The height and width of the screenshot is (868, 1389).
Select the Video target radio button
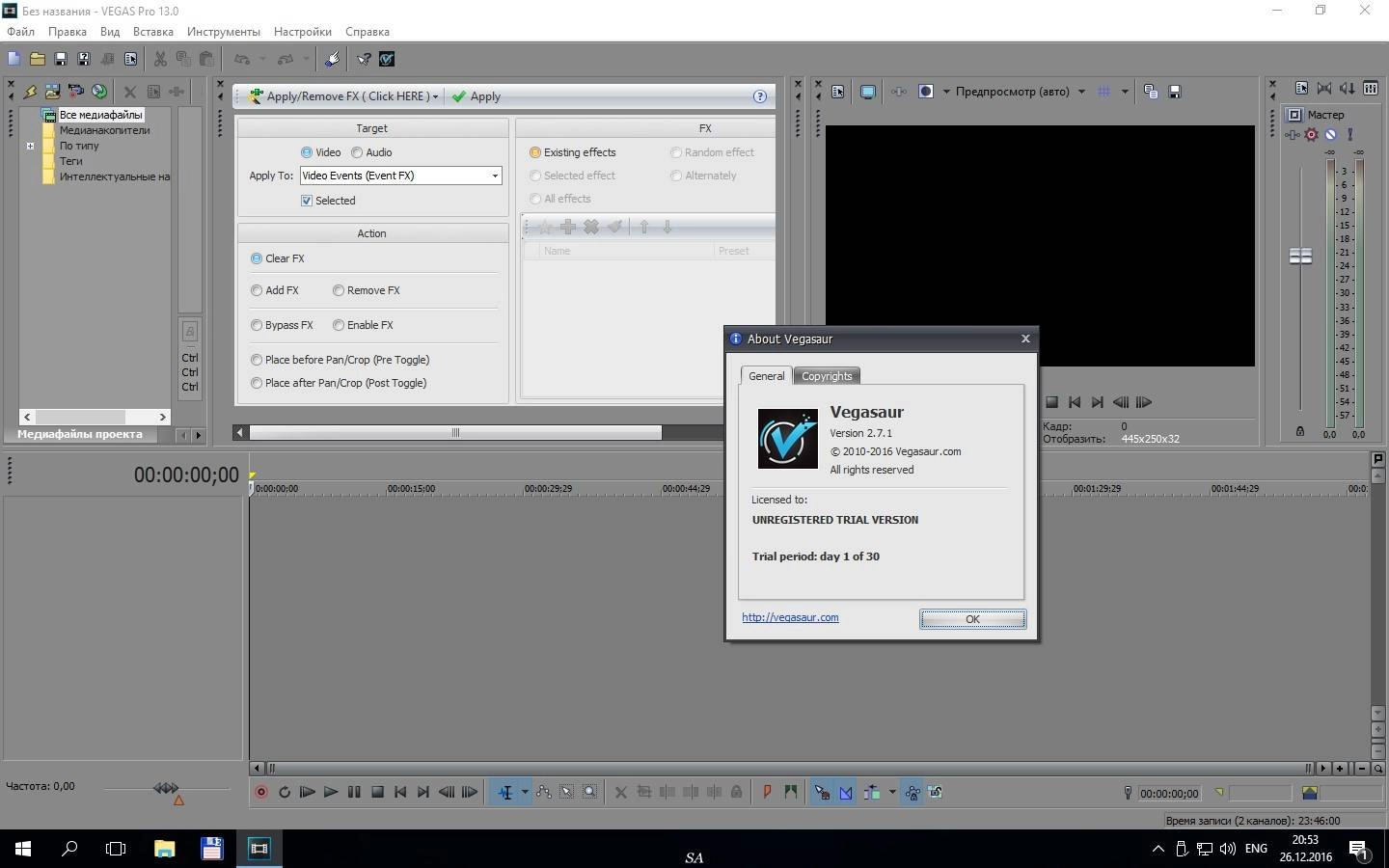(320, 152)
